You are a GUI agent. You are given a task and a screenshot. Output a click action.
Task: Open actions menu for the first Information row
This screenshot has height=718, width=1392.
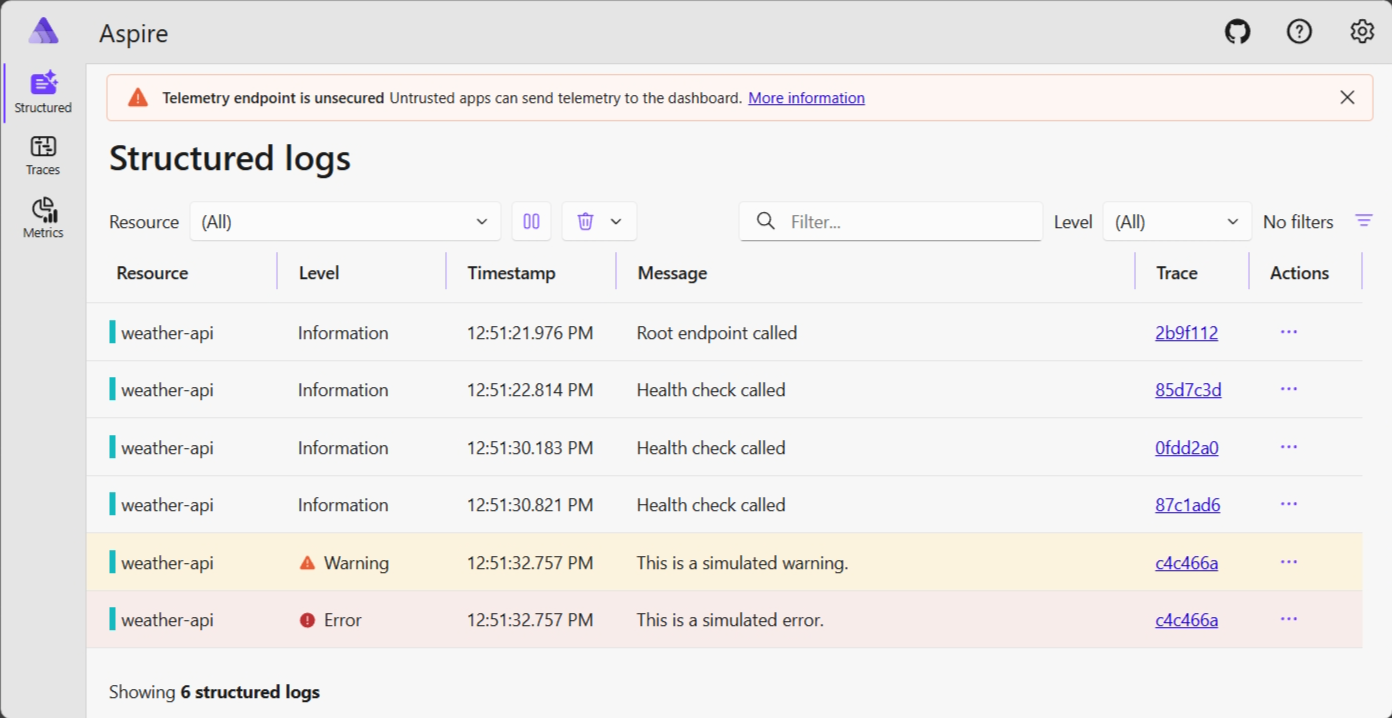[x=1288, y=332]
